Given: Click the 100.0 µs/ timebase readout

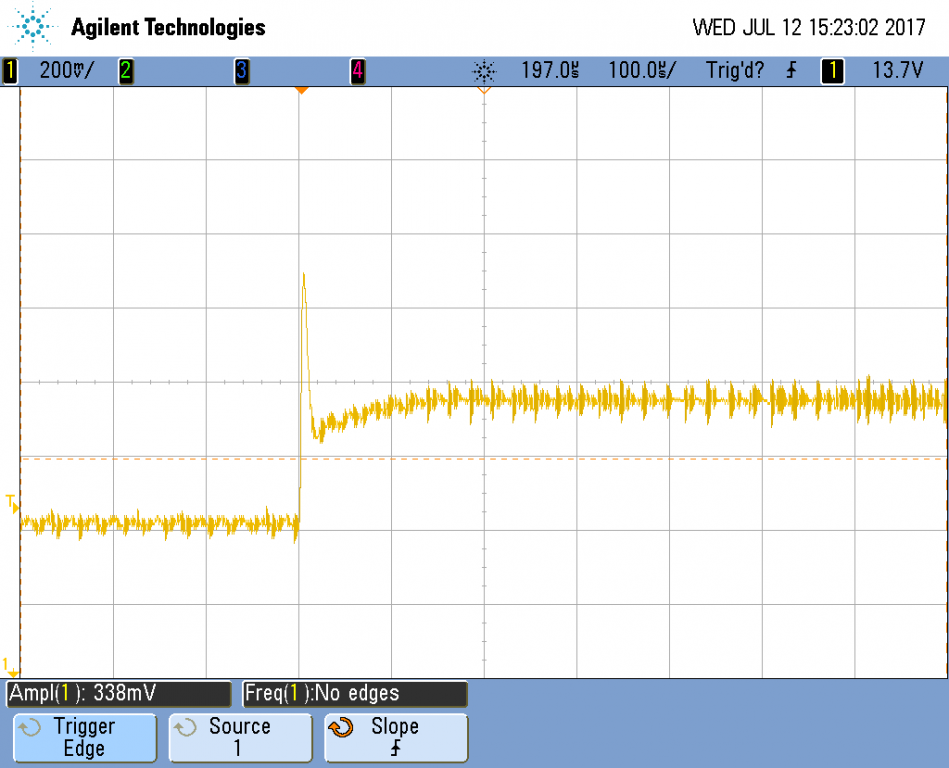Looking at the screenshot, I should point(642,71).
